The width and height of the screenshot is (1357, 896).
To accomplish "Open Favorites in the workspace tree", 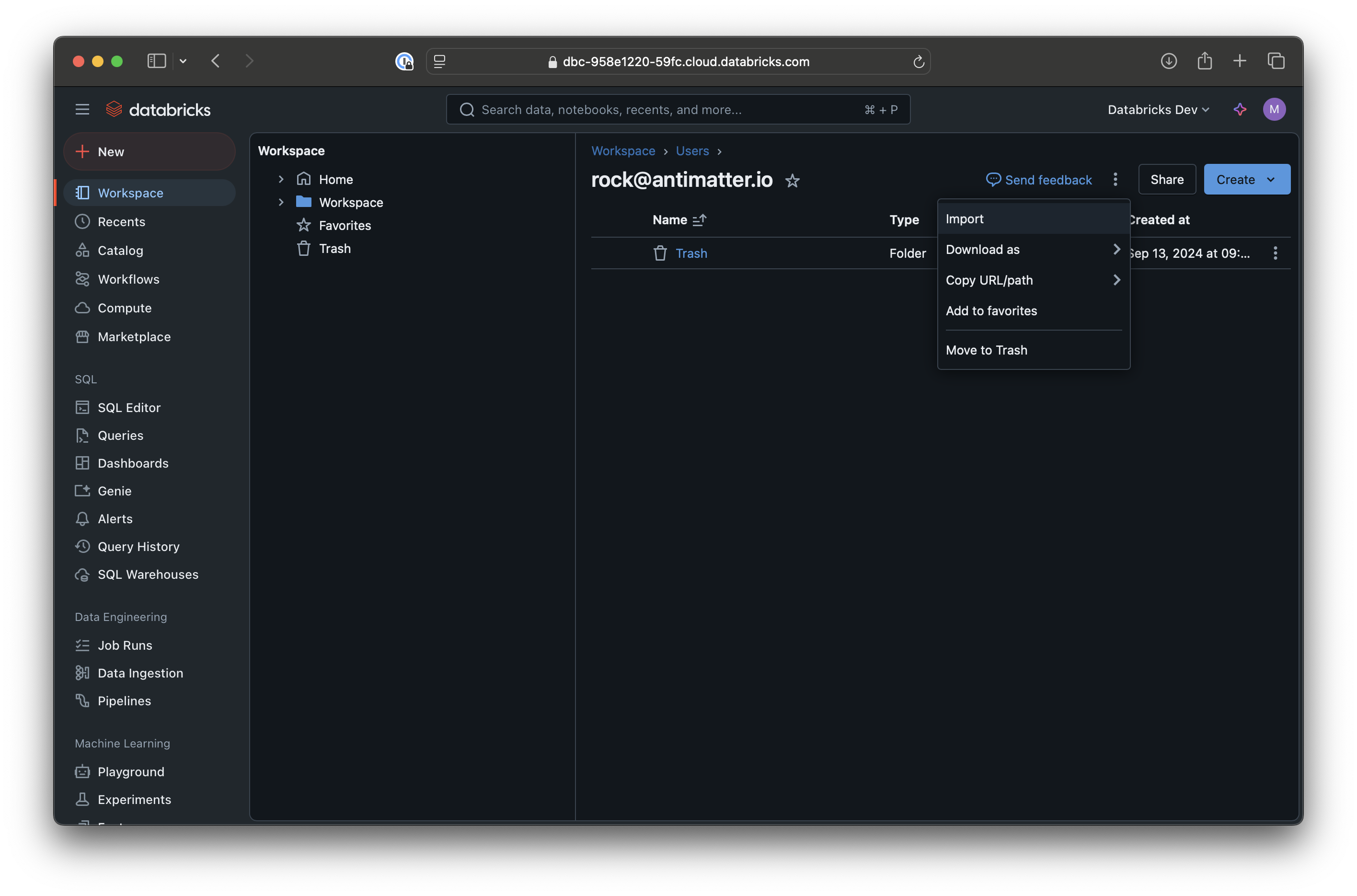I will click(333, 226).
